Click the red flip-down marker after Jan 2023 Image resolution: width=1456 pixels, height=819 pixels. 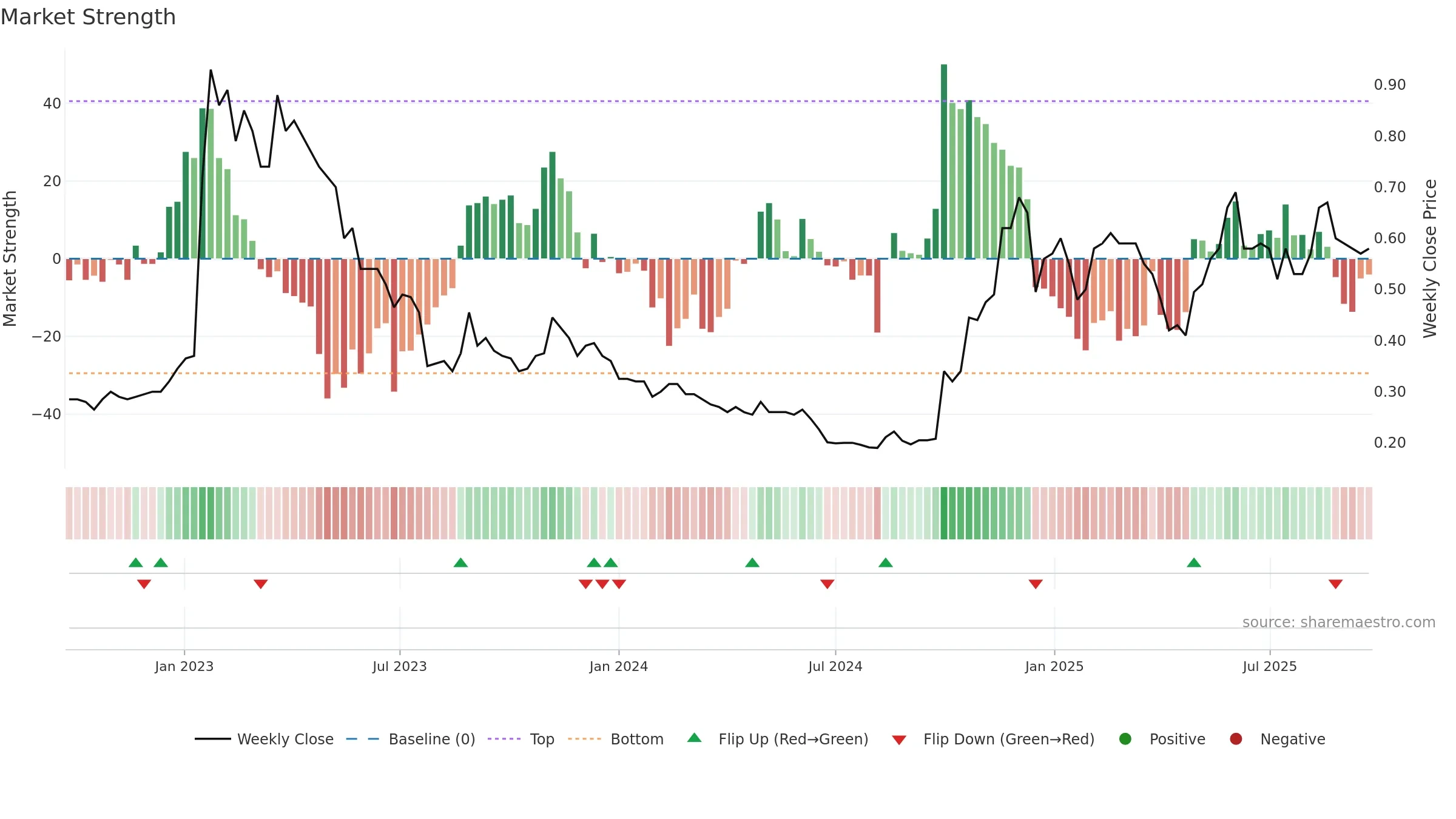point(261,584)
